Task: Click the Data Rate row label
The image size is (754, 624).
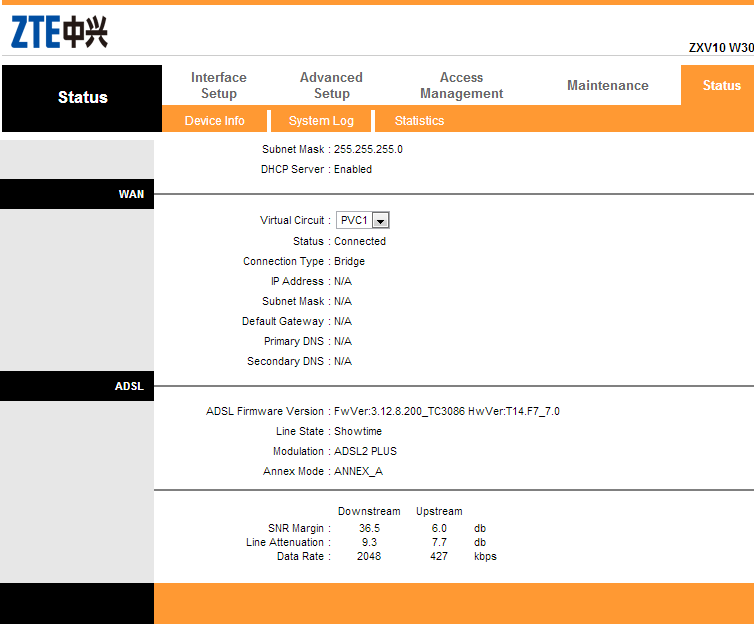Action: click(x=301, y=556)
